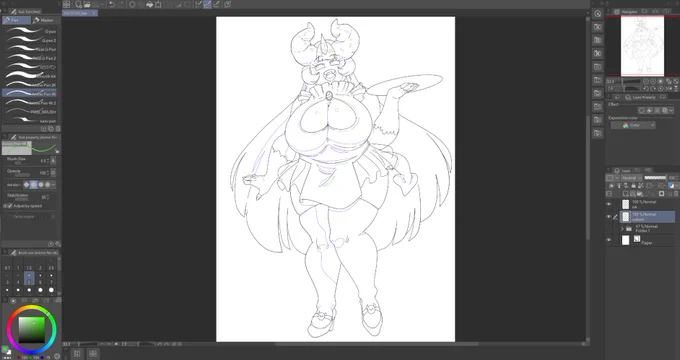
Task: Open the anti-aliasing options dropdown arrow
Action: pos(53,185)
